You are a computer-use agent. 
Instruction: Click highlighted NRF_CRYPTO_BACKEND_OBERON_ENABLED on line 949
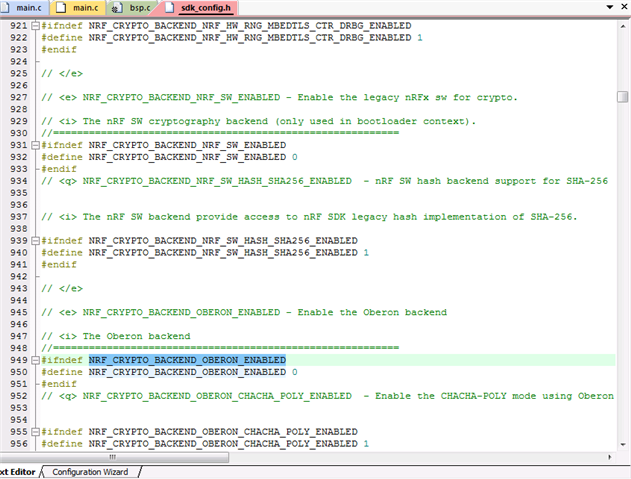click(187, 360)
